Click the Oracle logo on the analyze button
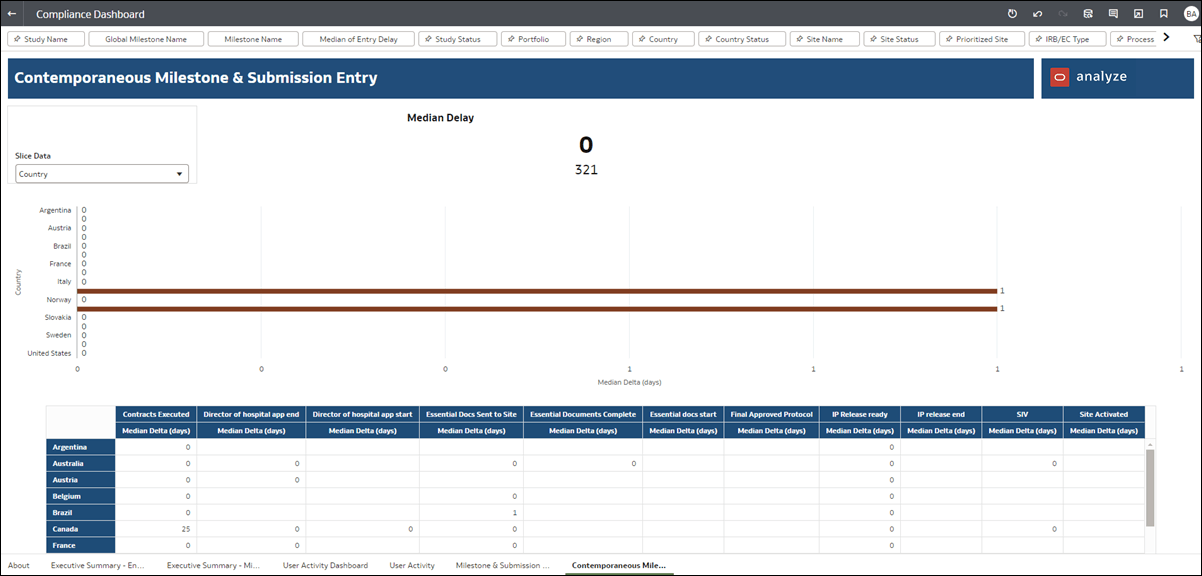This screenshot has width=1202, height=576. pyautogui.click(x=1060, y=75)
